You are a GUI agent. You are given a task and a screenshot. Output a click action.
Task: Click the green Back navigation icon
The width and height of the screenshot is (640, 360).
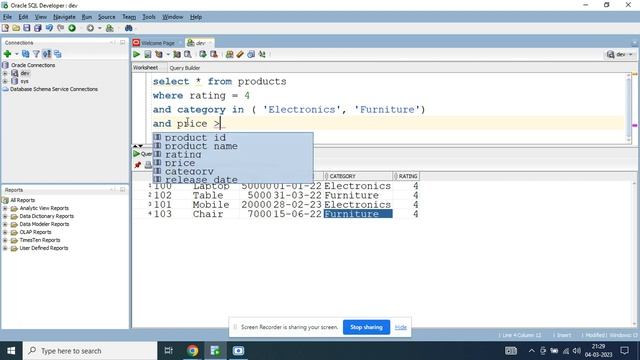tap(72, 28)
